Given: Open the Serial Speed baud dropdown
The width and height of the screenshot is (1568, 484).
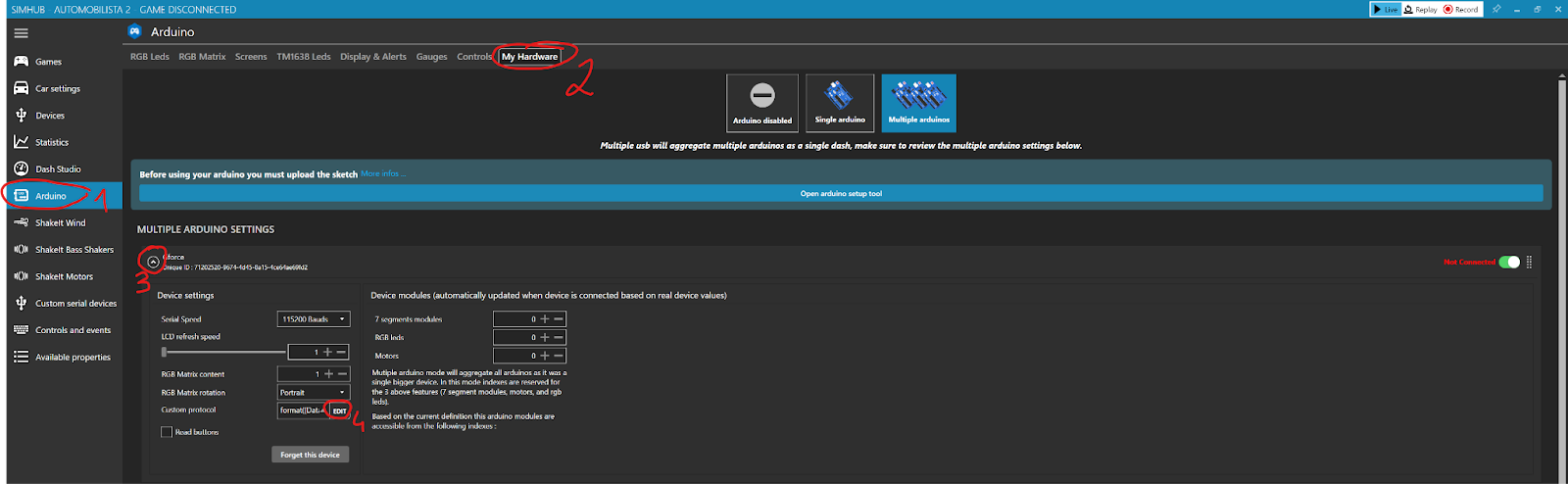Looking at the screenshot, I should coord(313,319).
